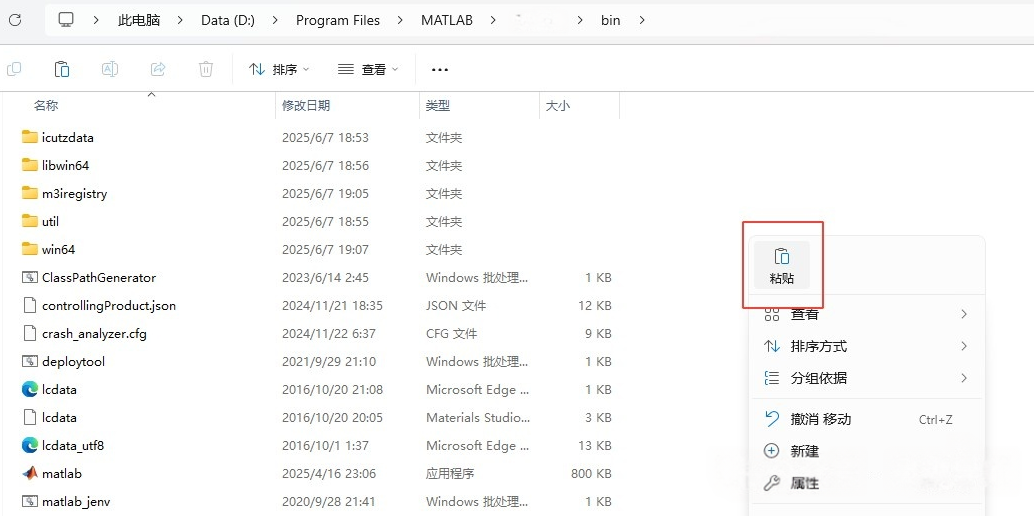This screenshot has width=1034, height=516.
Task: Expand the 分组依据 submenu
Action: point(964,378)
